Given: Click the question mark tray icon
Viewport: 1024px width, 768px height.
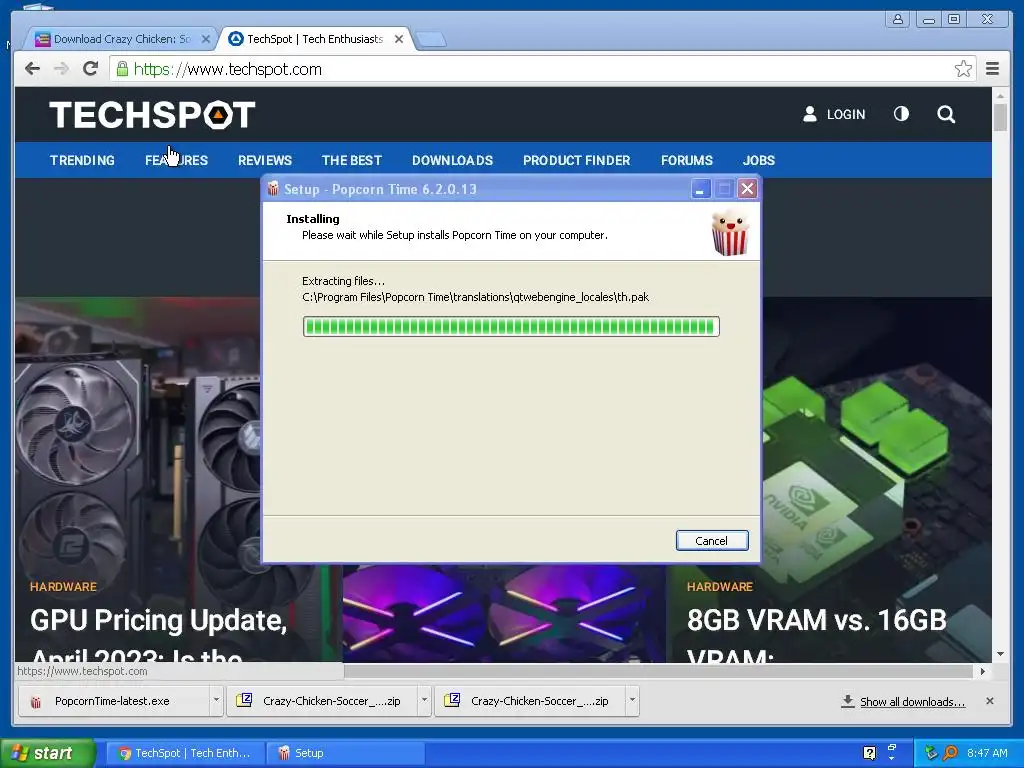Looking at the screenshot, I should pos(869,753).
